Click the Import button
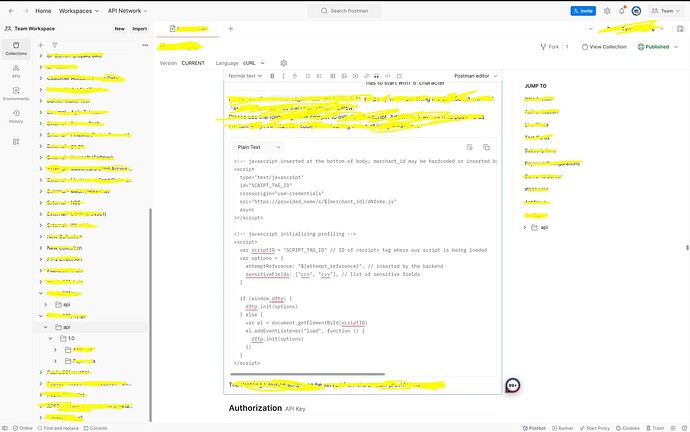The width and height of the screenshot is (690, 432). pos(139,29)
